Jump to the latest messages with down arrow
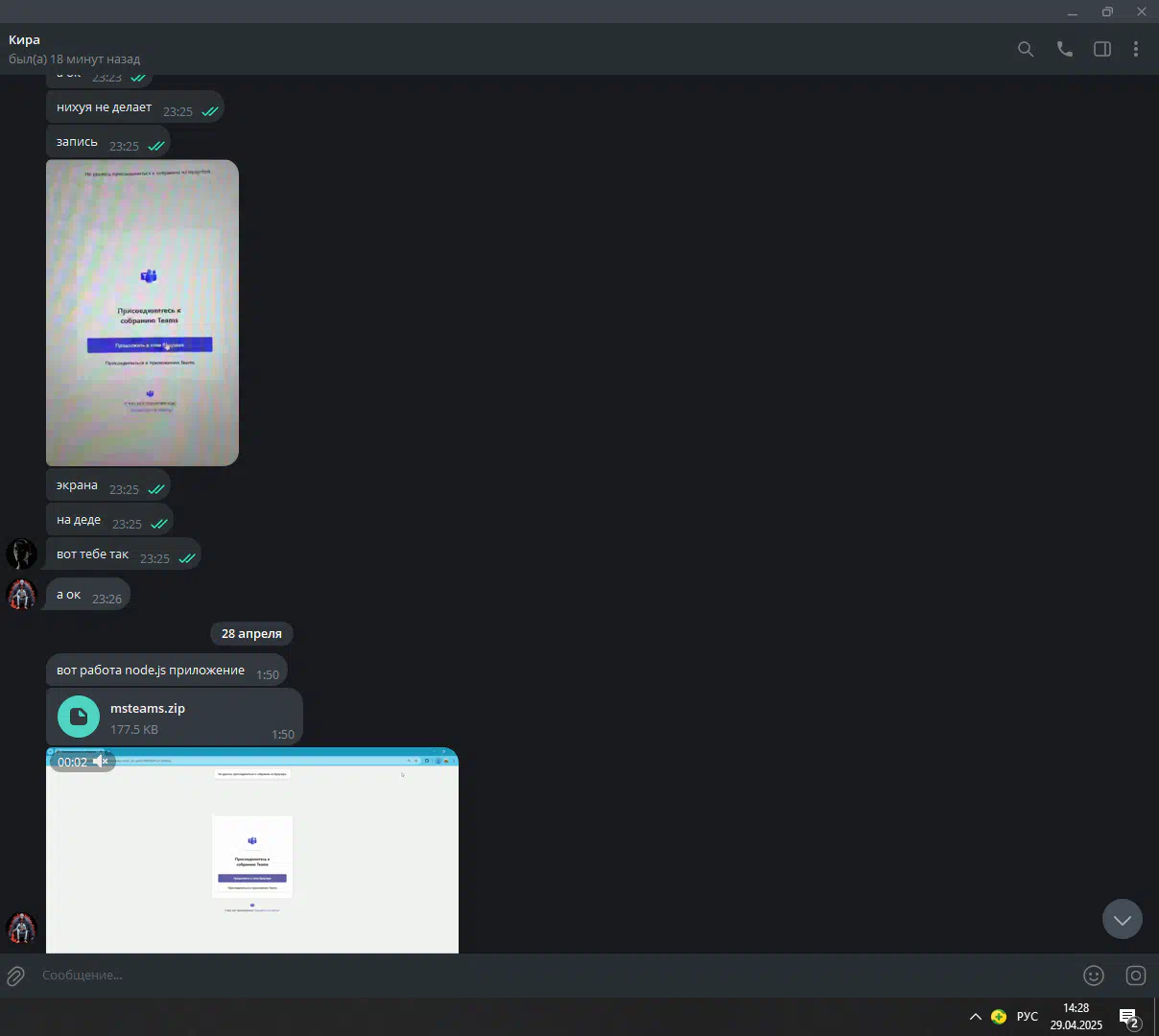Screen dimensions: 1159x1036 click(x=1123, y=919)
